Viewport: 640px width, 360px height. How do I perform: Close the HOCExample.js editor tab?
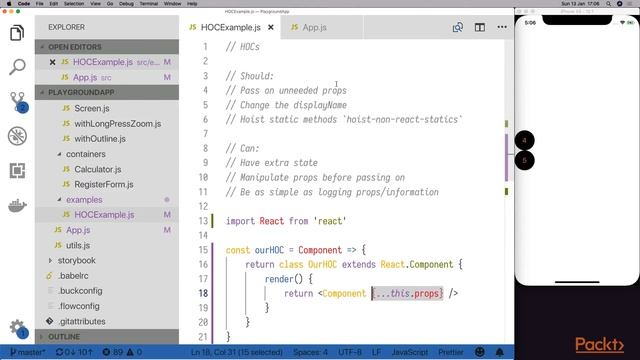pos(271,27)
